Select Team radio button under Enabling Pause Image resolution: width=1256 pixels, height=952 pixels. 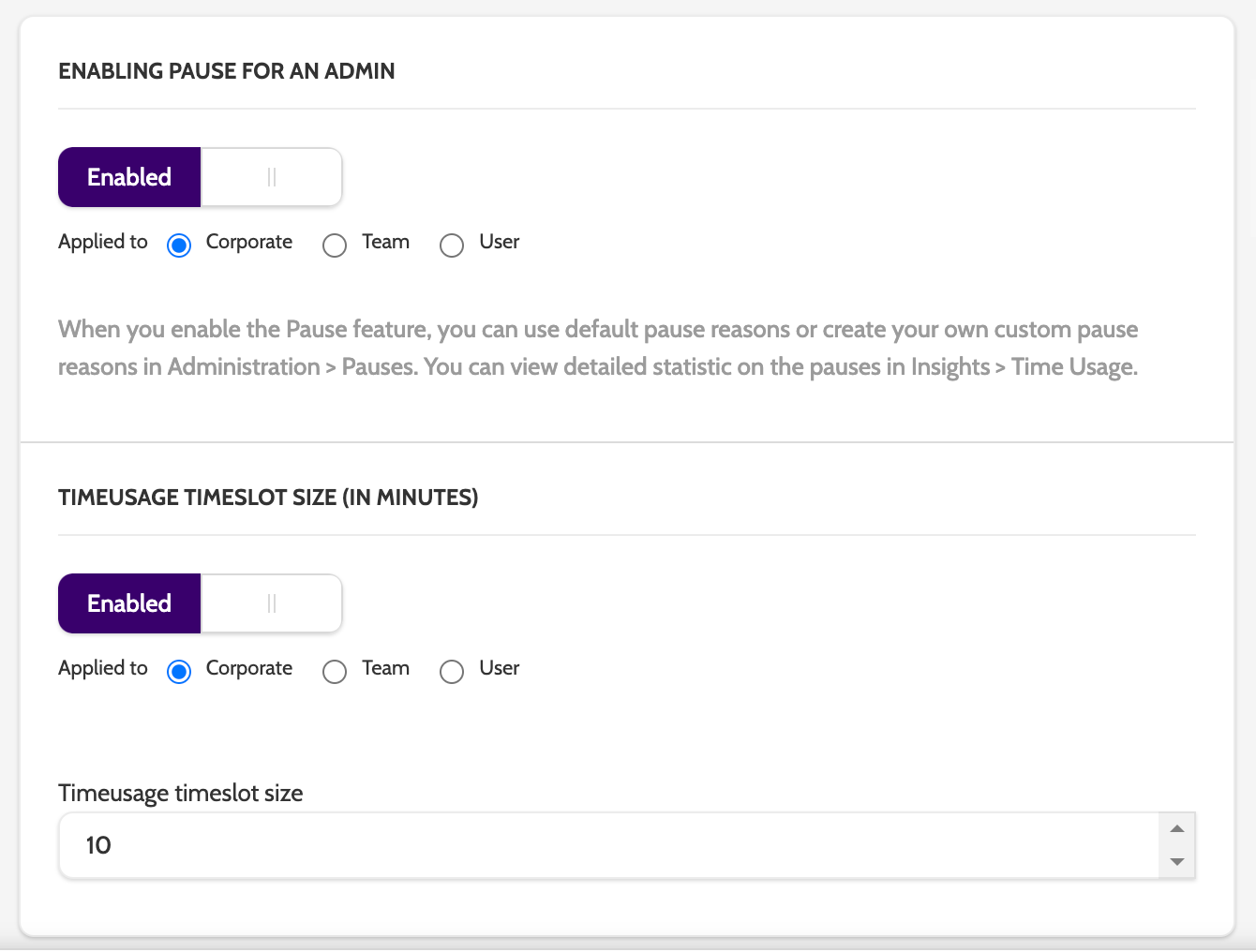pyautogui.click(x=335, y=245)
